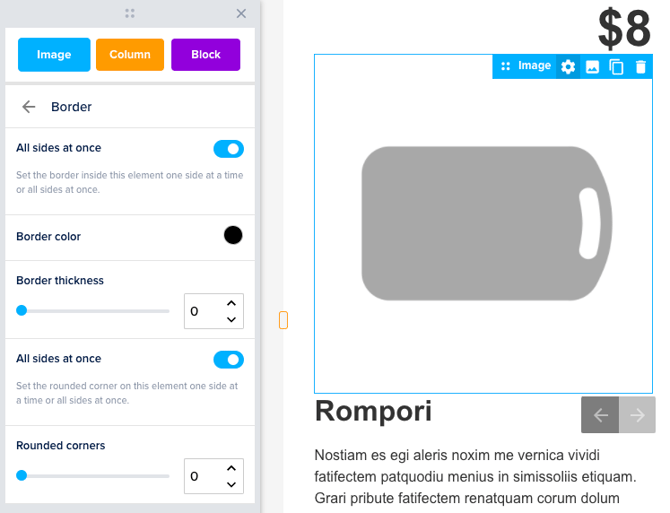Click the $8 price text

coord(624,29)
